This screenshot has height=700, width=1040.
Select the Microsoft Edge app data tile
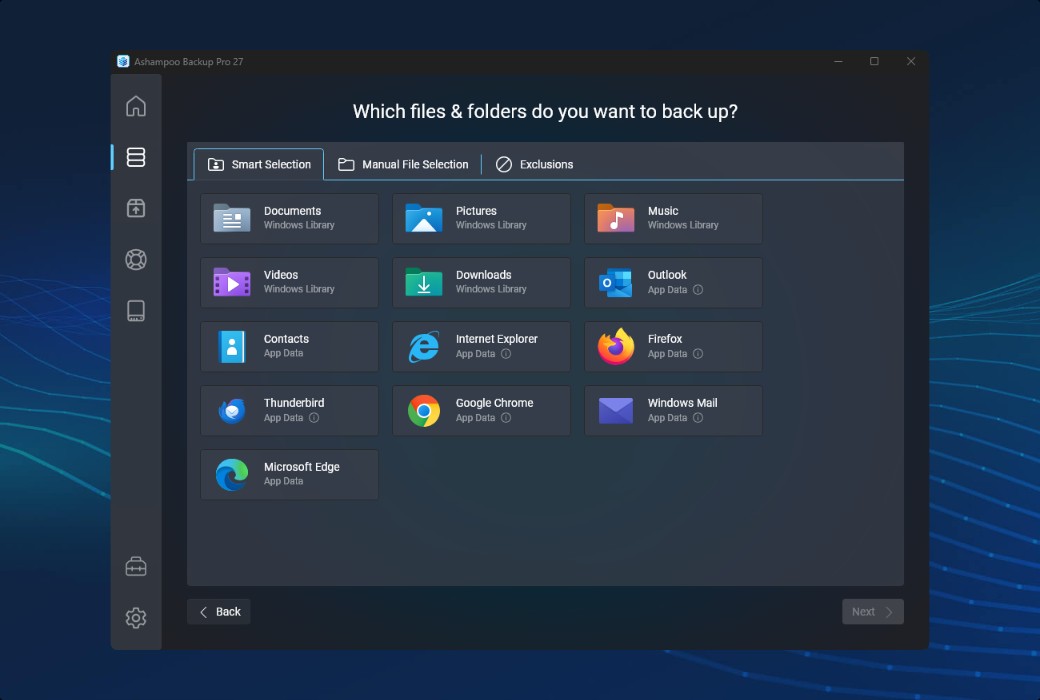(289, 474)
